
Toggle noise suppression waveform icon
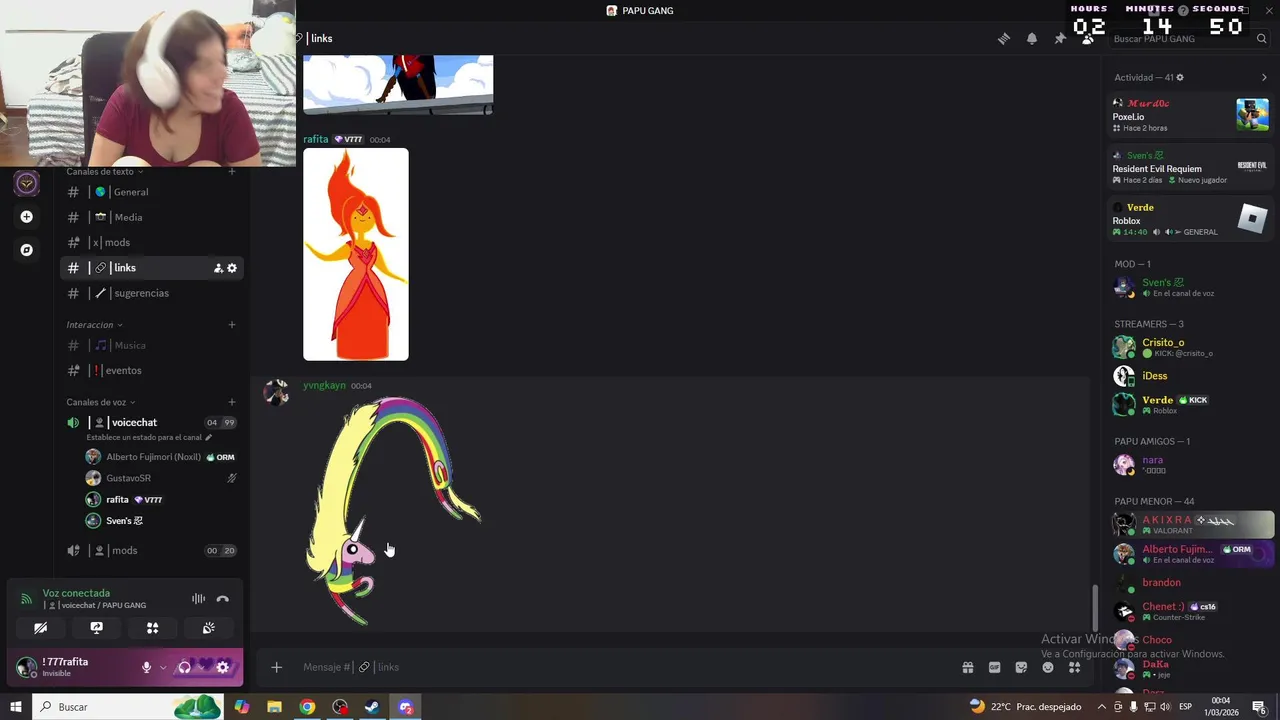point(198,598)
